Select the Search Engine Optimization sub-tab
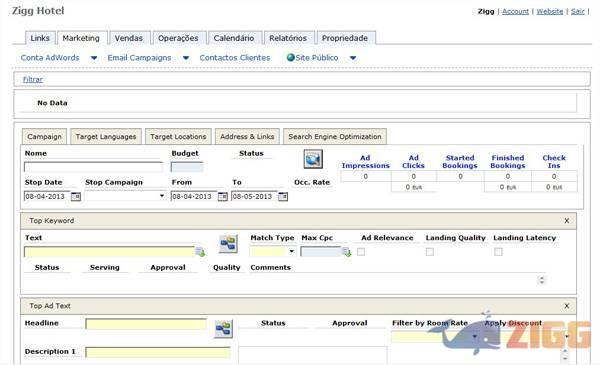The width and height of the screenshot is (600, 365). (x=335, y=137)
